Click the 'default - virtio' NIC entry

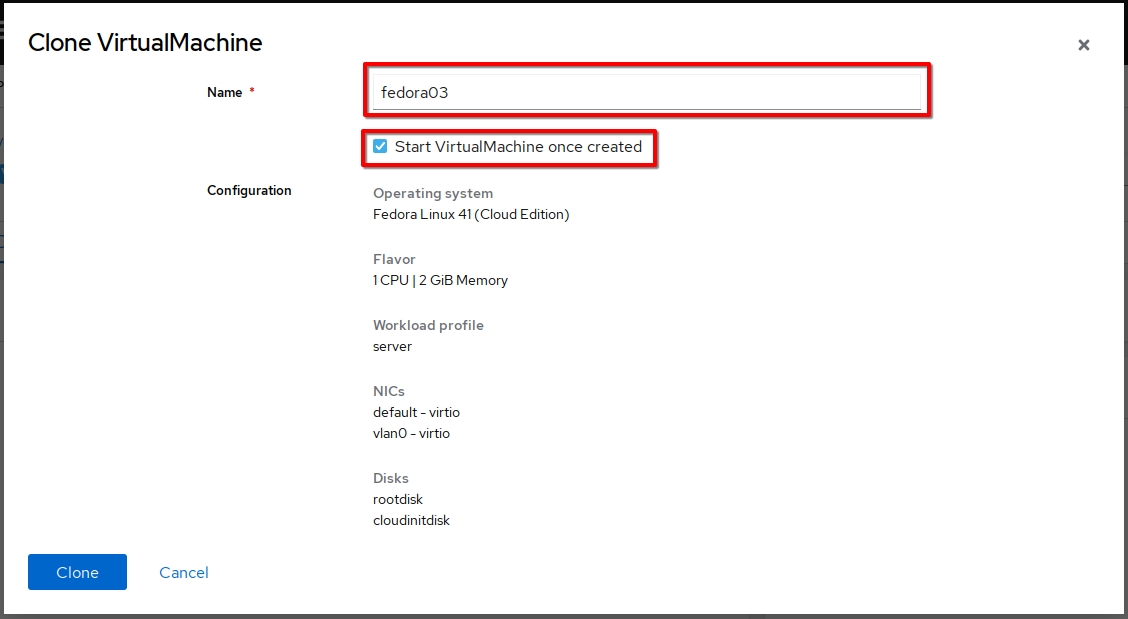coord(417,412)
